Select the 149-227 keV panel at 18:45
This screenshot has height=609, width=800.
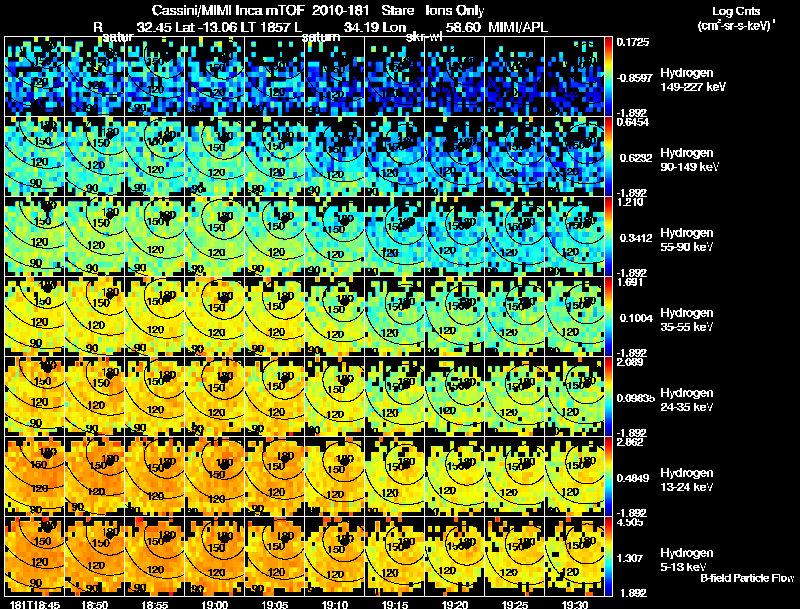(35, 77)
